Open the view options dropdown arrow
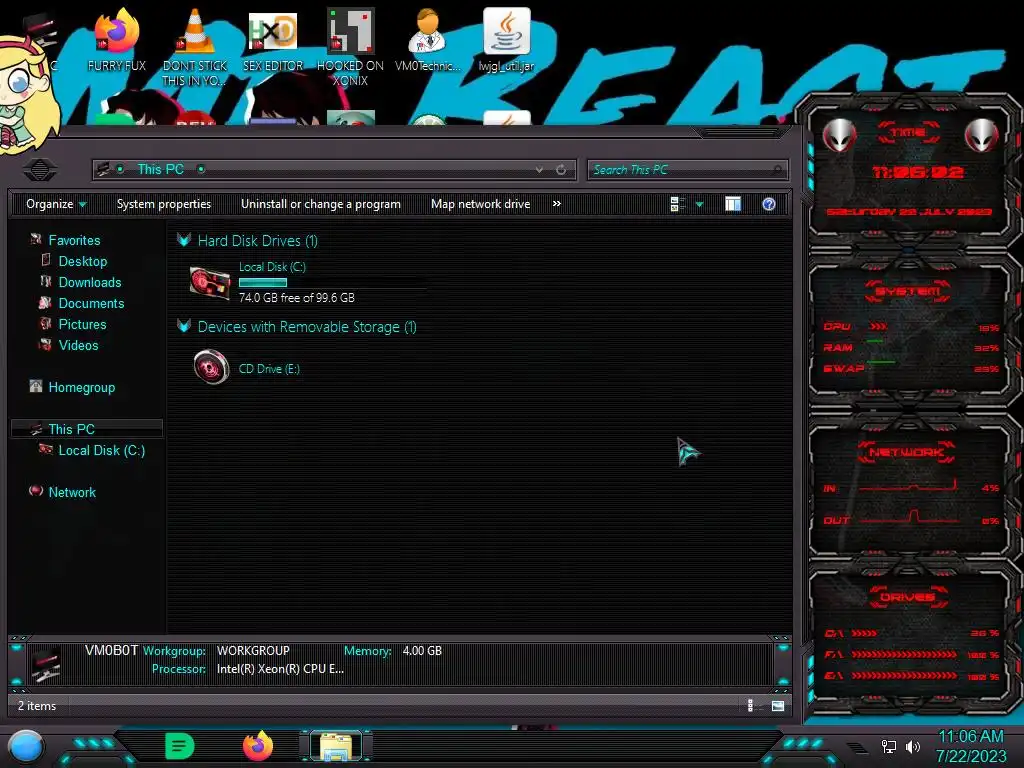 click(x=699, y=204)
